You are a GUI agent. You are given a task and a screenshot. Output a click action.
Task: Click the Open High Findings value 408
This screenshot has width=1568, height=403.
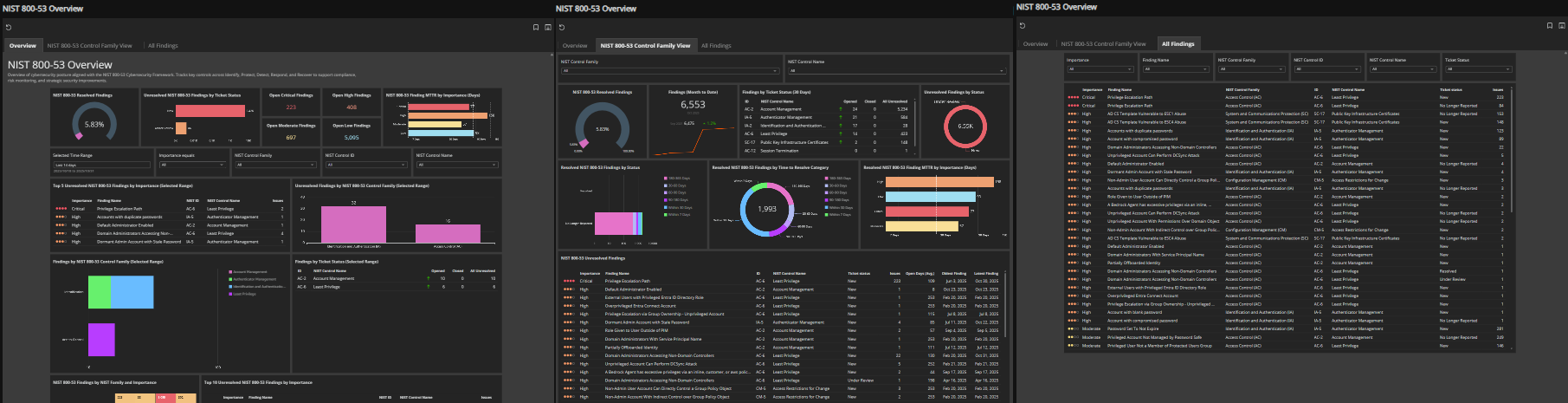(352, 107)
